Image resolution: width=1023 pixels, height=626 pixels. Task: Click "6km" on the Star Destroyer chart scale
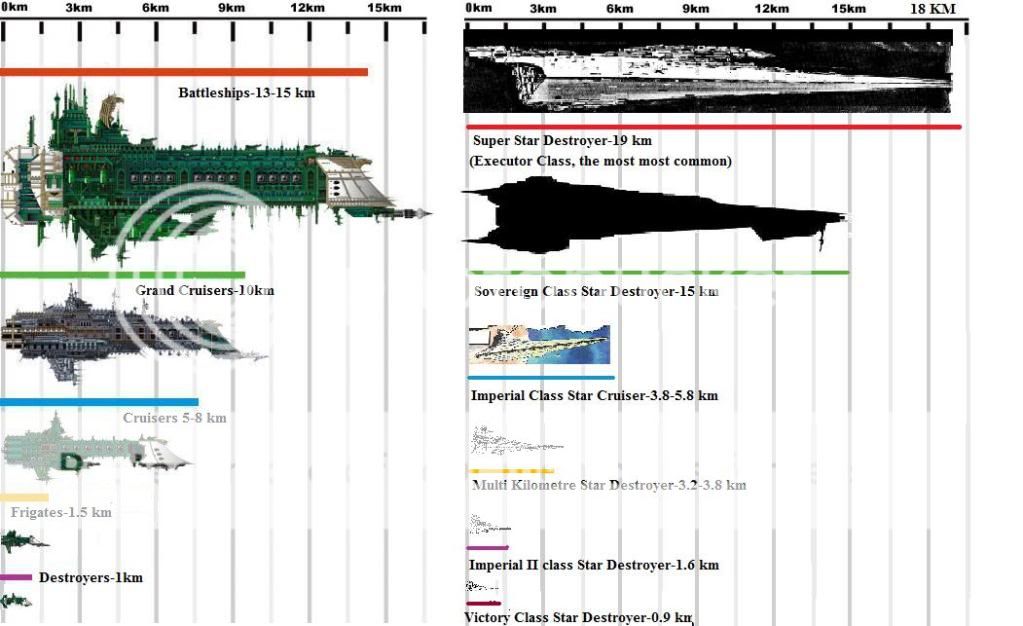pos(619,8)
